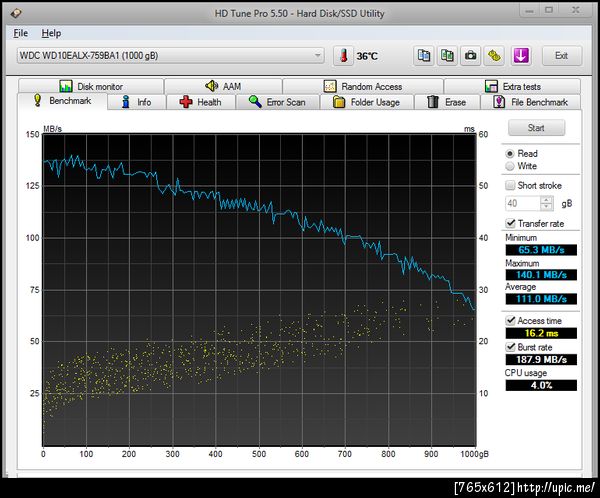Click the Minimum 65.3 MB/s value
This screenshot has width=600, height=498.
[x=541, y=250]
